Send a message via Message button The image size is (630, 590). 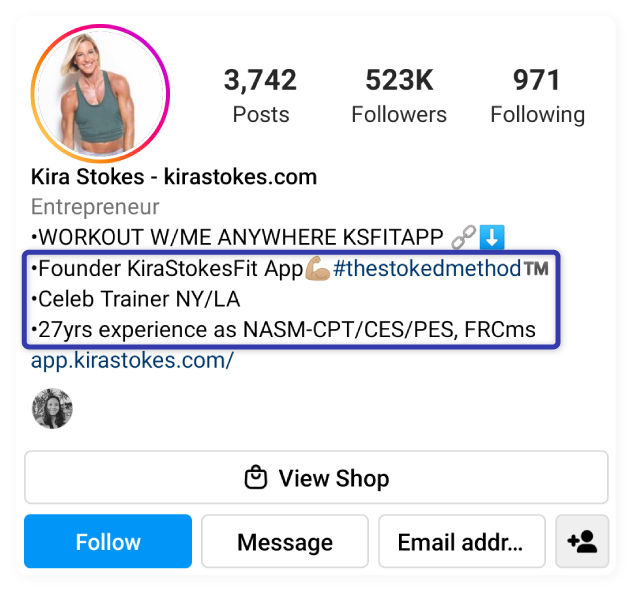click(285, 542)
